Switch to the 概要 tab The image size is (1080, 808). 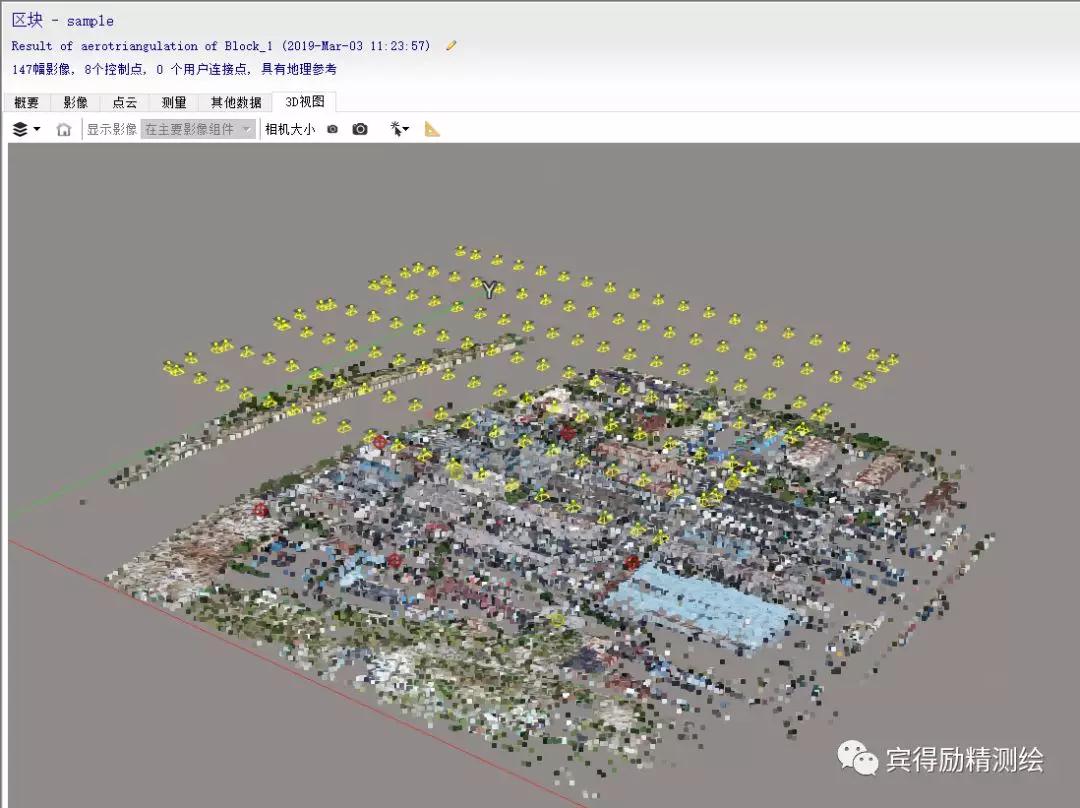pos(27,102)
